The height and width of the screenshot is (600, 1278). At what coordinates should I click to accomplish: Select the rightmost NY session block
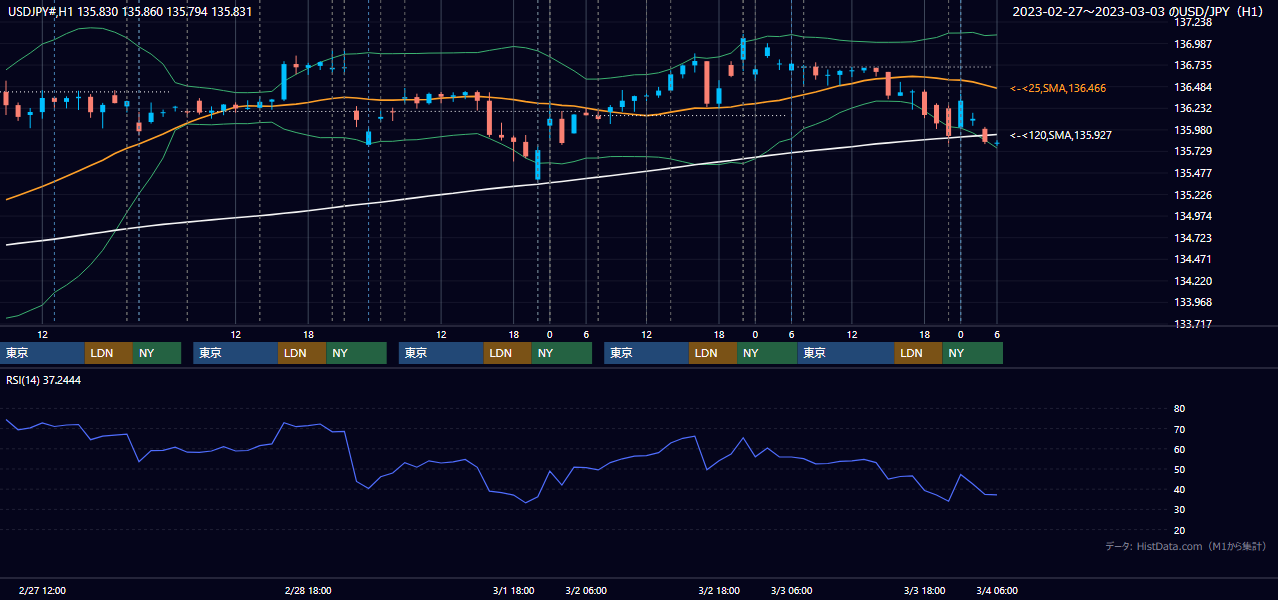coord(972,353)
